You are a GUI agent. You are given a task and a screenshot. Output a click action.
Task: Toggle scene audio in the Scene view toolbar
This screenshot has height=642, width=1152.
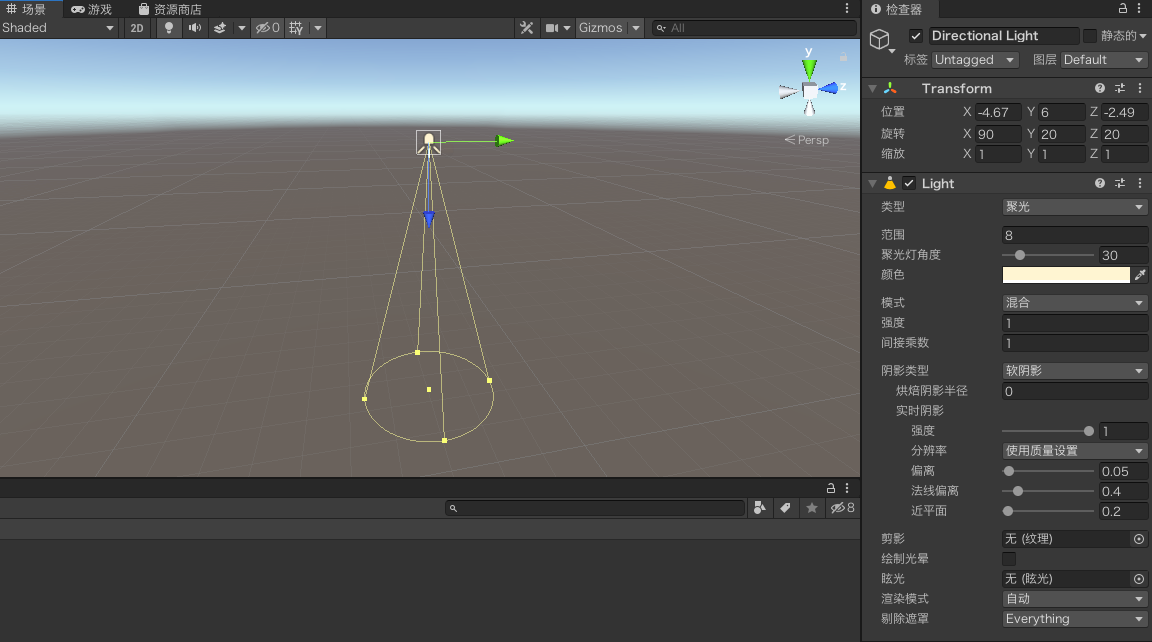click(195, 27)
